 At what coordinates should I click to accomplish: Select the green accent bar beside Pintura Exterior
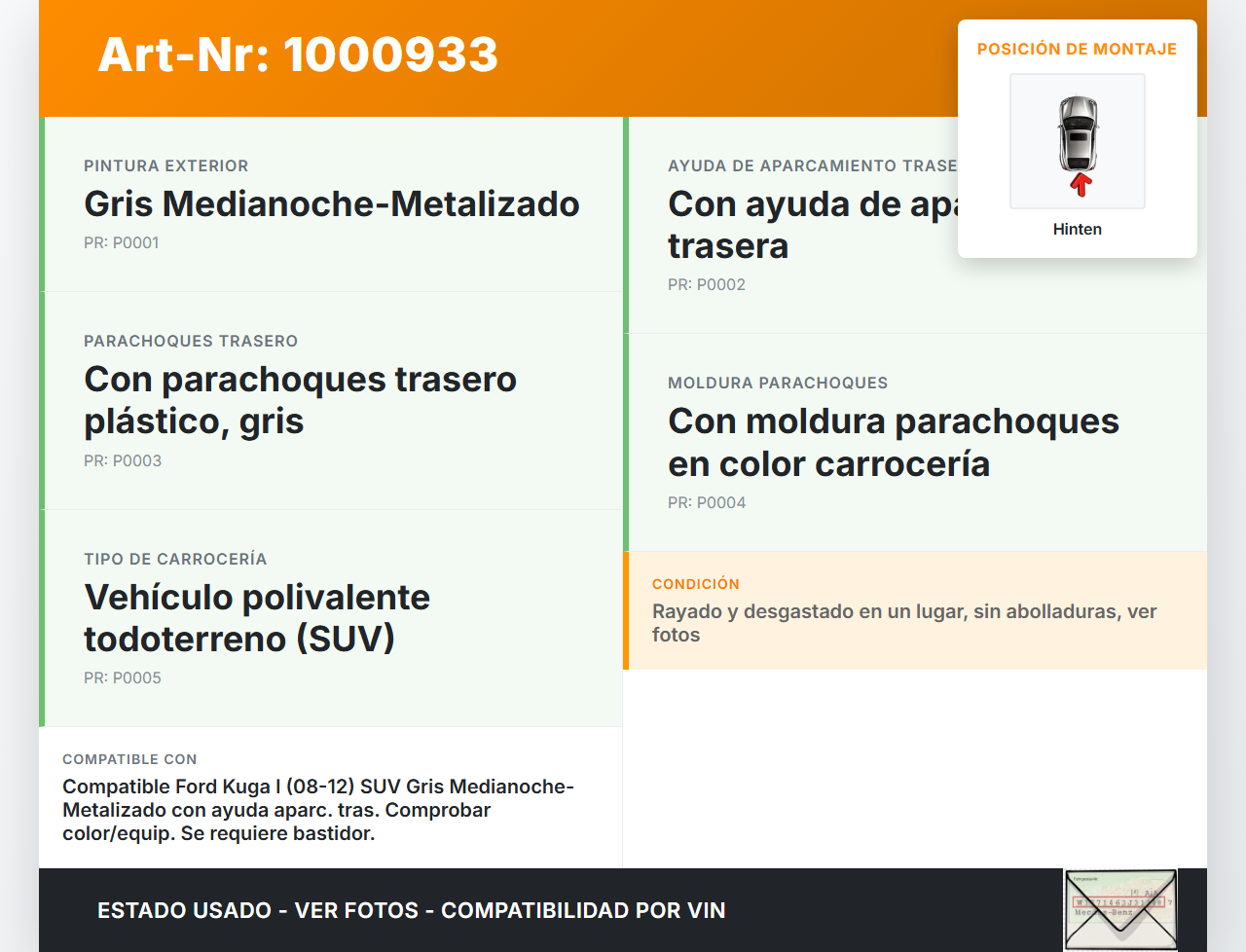click(x=41, y=202)
